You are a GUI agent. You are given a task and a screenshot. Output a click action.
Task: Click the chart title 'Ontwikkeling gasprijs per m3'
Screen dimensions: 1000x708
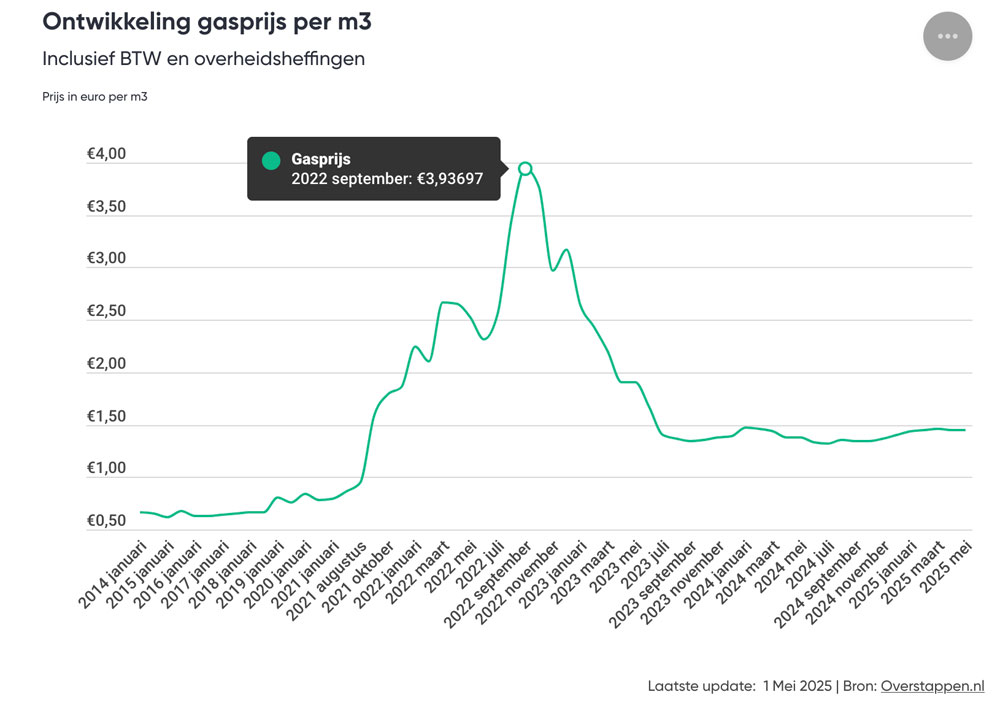(207, 22)
